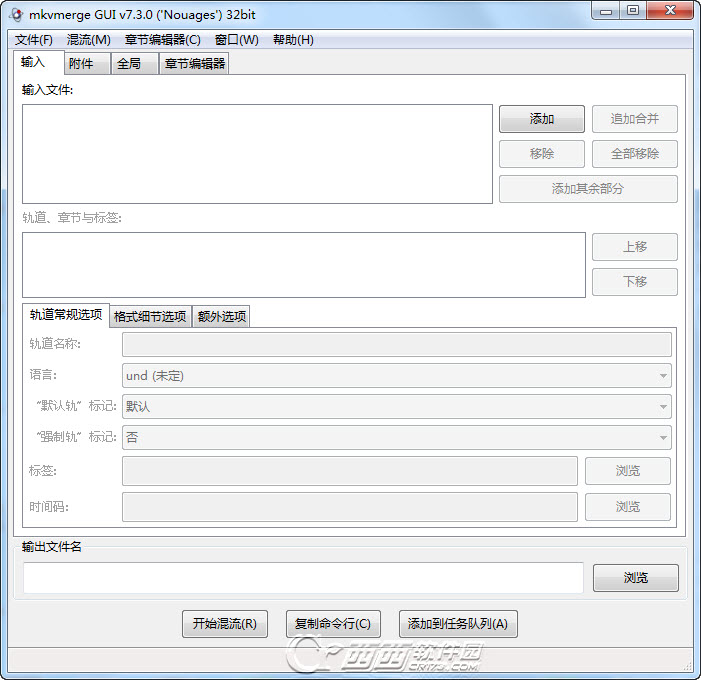Viewport: 701px width, 680px height.
Task: Click the 添加 button to add input files
Action: (542, 119)
